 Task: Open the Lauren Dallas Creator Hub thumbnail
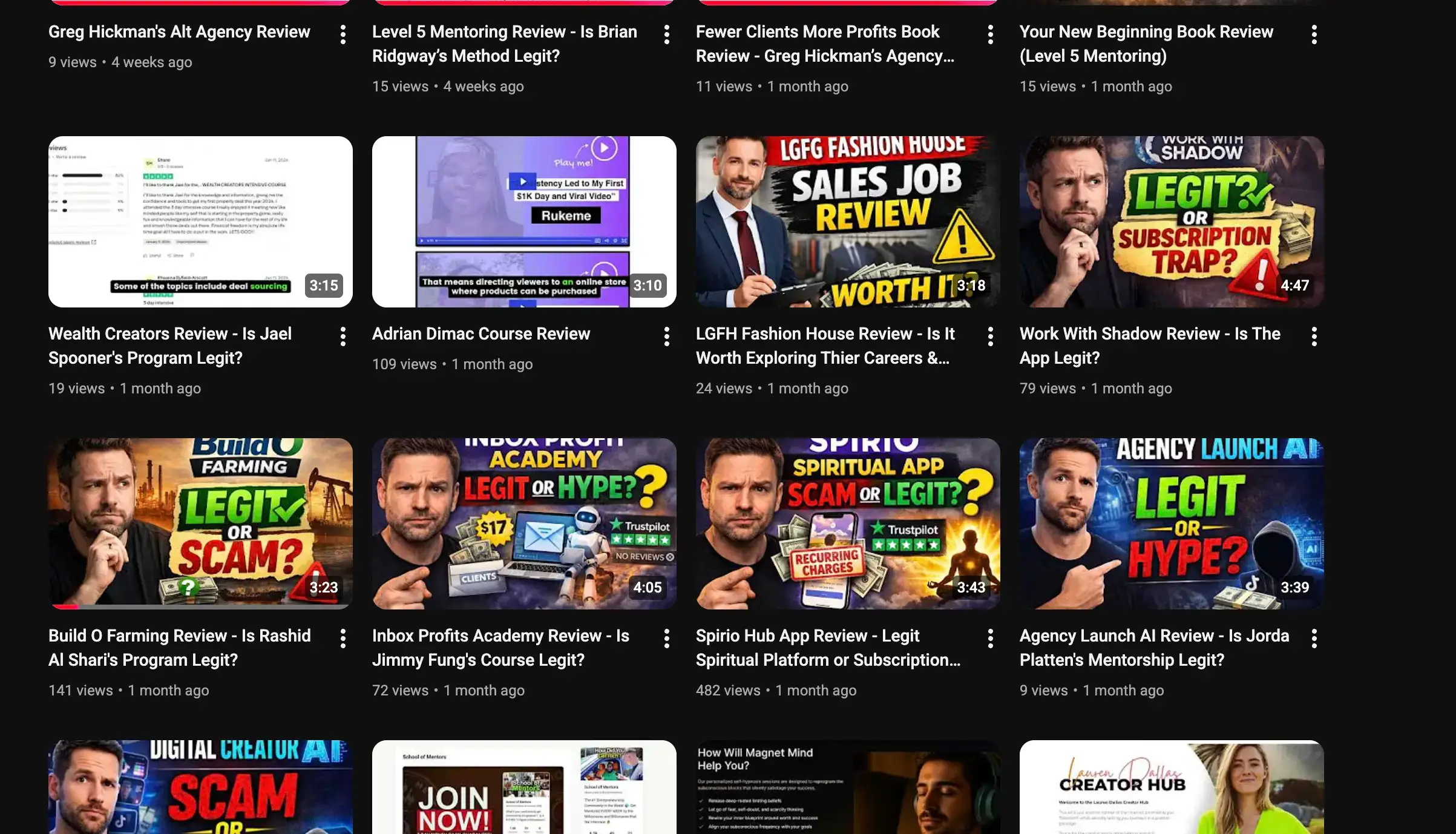click(x=1172, y=787)
